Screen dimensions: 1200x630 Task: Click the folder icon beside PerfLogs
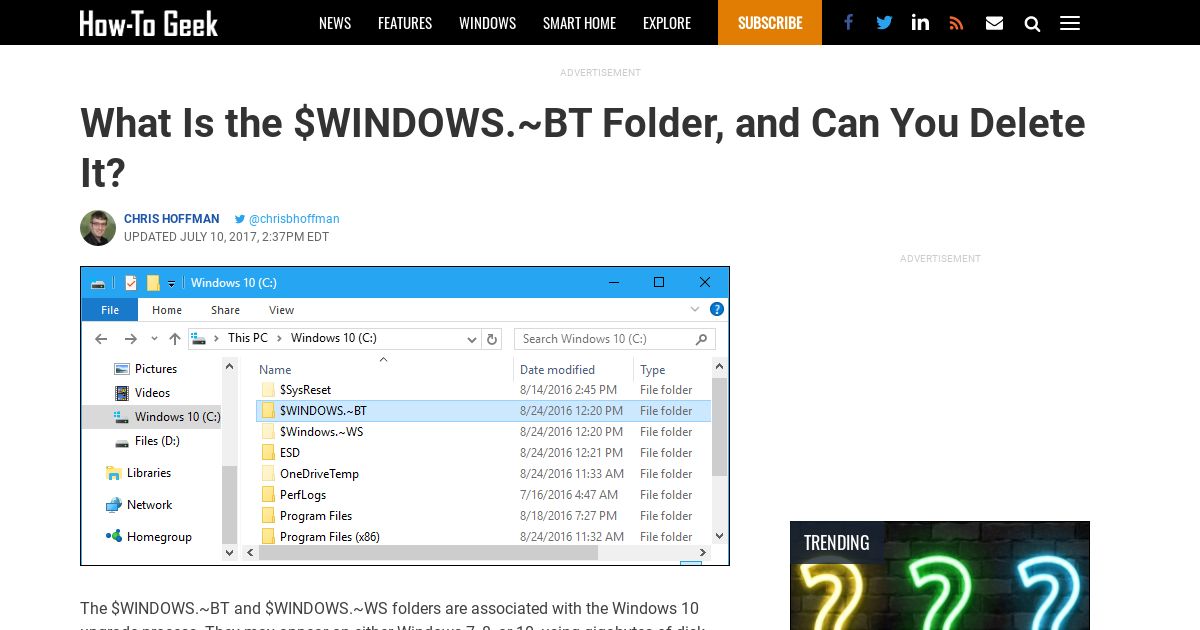(x=267, y=495)
